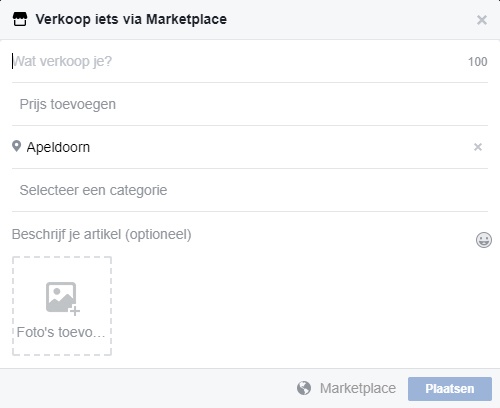Image resolution: width=500 pixels, height=408 pixels.
Task: Click the Marketplace storefront icon in header
Action: (x=20, y=19)
